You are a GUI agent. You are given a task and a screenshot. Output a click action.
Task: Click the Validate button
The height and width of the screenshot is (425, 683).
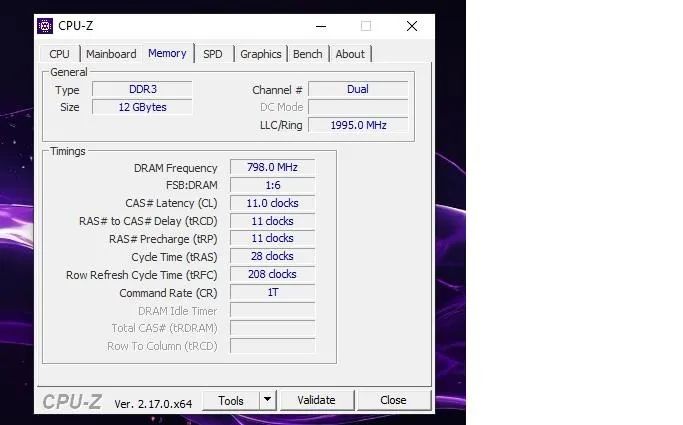coord(317,400)
